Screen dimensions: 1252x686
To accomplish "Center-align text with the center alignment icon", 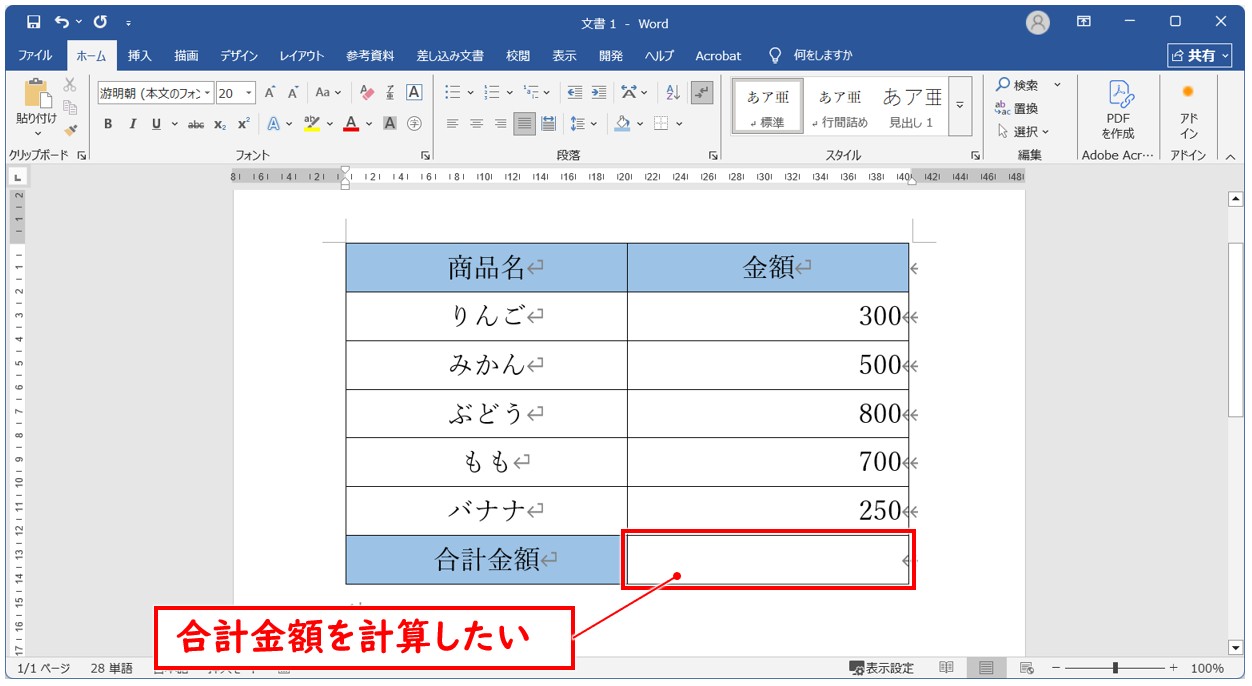I will [x=476, y=124].
